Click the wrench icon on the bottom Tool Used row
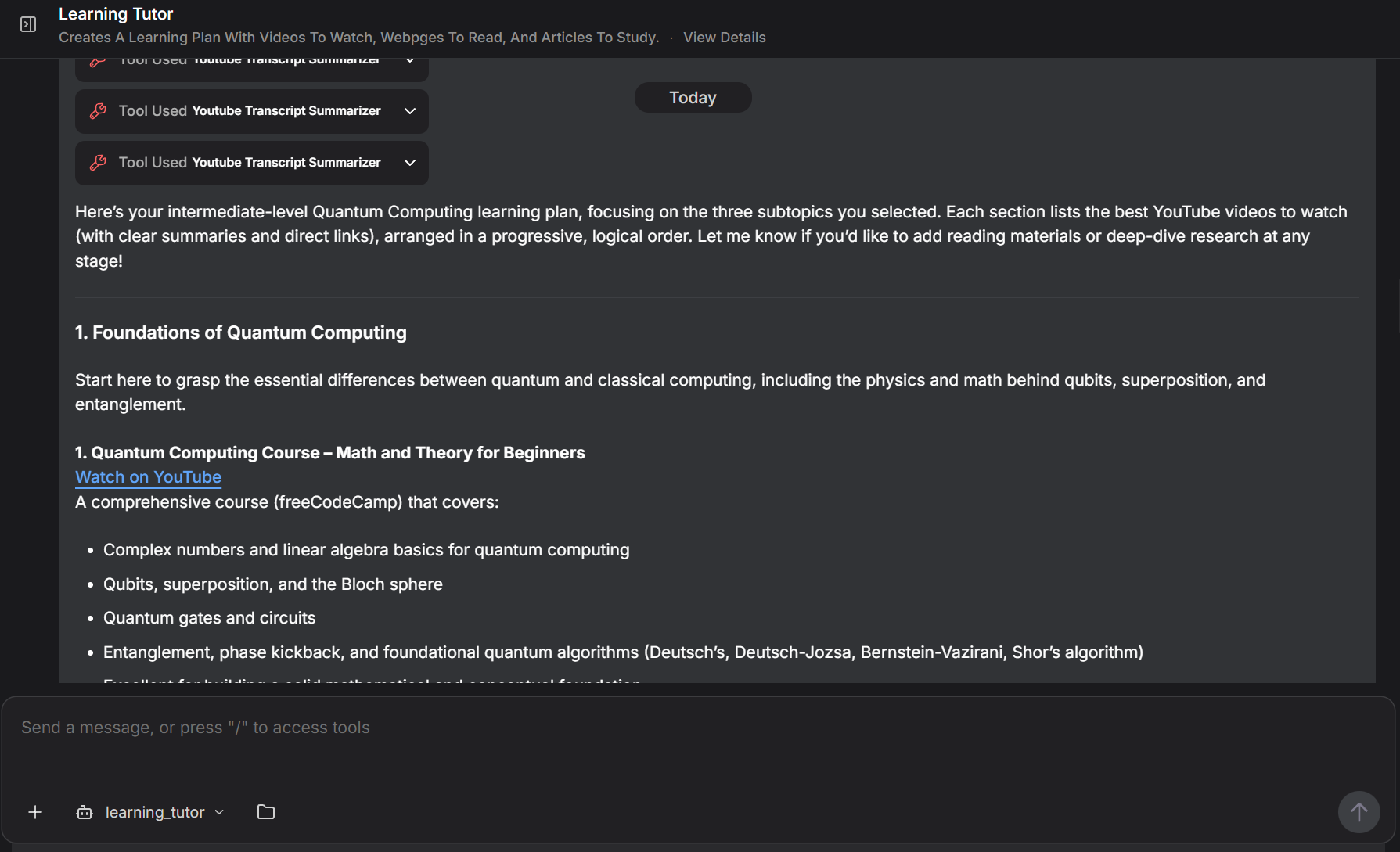Image resolution: width=1400 pixels, height=852 pixels. pos(98,163)
